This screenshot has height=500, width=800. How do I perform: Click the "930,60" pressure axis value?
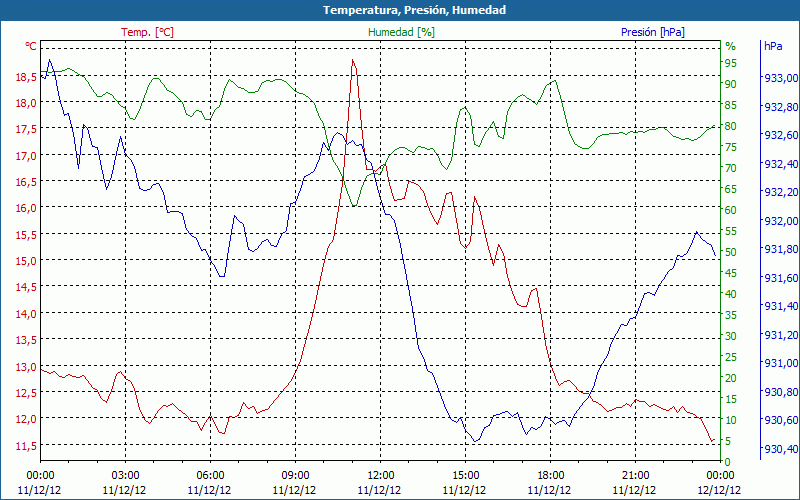tap(780, 420)
